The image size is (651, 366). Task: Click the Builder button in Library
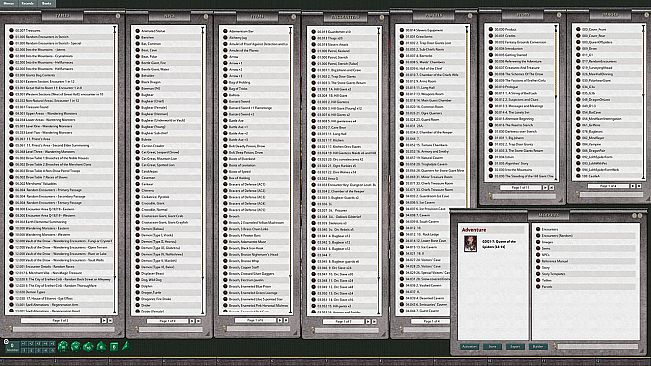(538, 346)
